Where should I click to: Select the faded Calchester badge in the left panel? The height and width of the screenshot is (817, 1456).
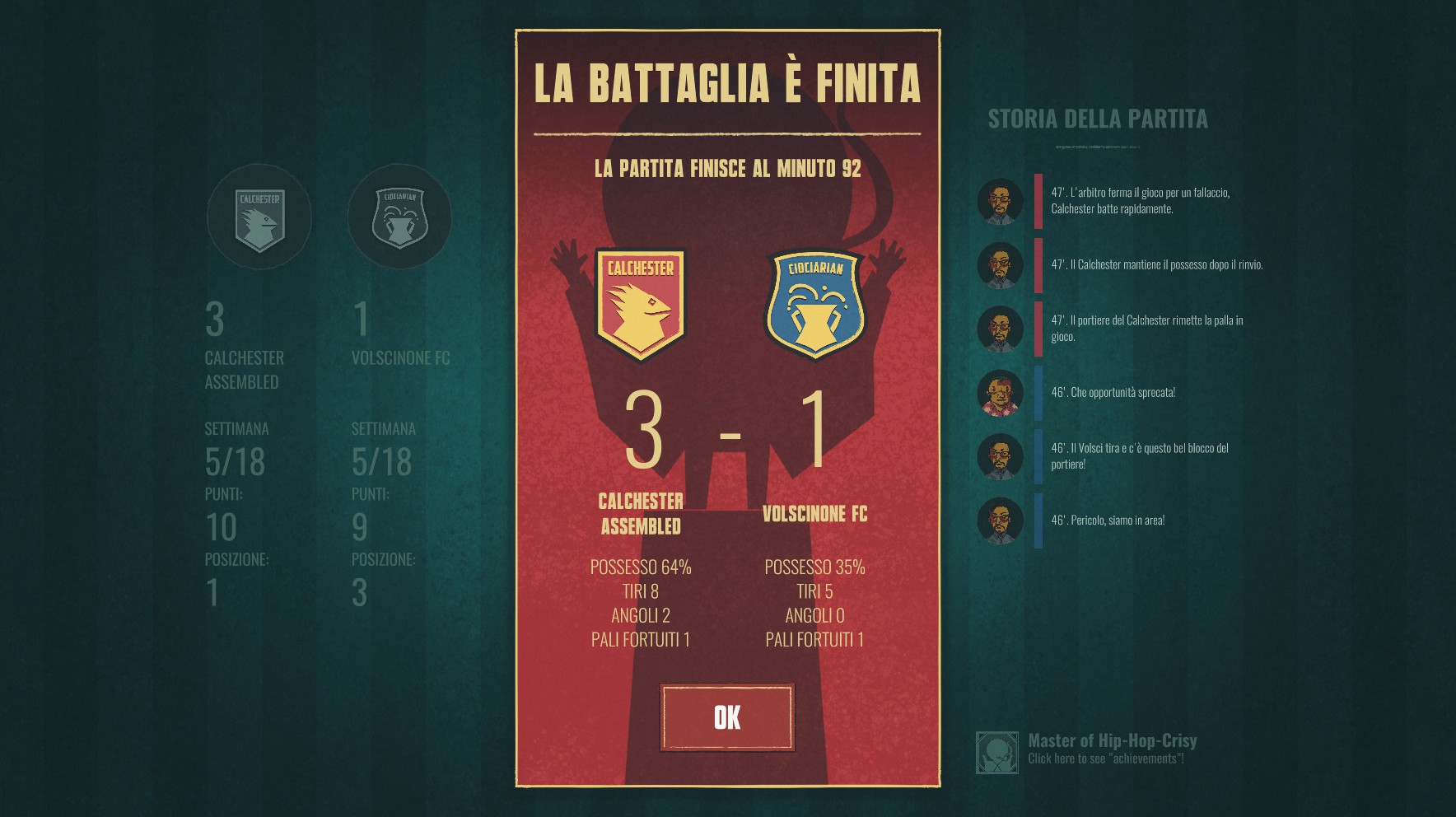[x=259, y=217]
